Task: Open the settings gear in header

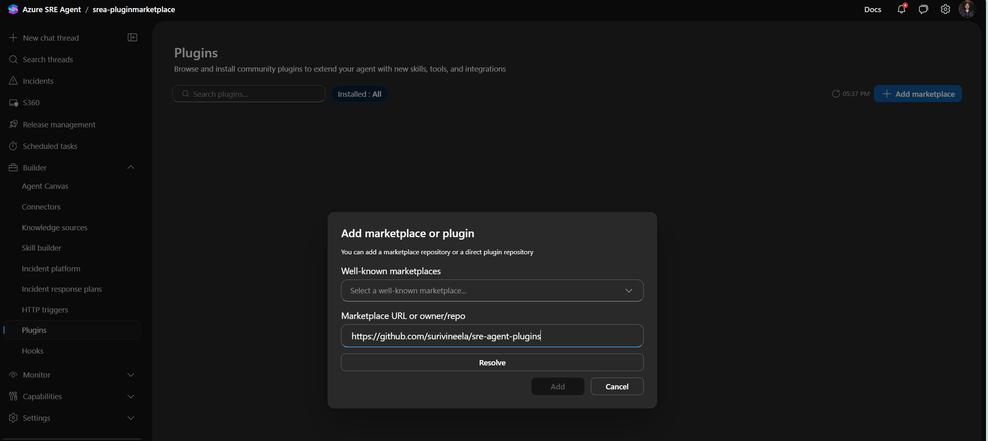Action: click(945, 9)
